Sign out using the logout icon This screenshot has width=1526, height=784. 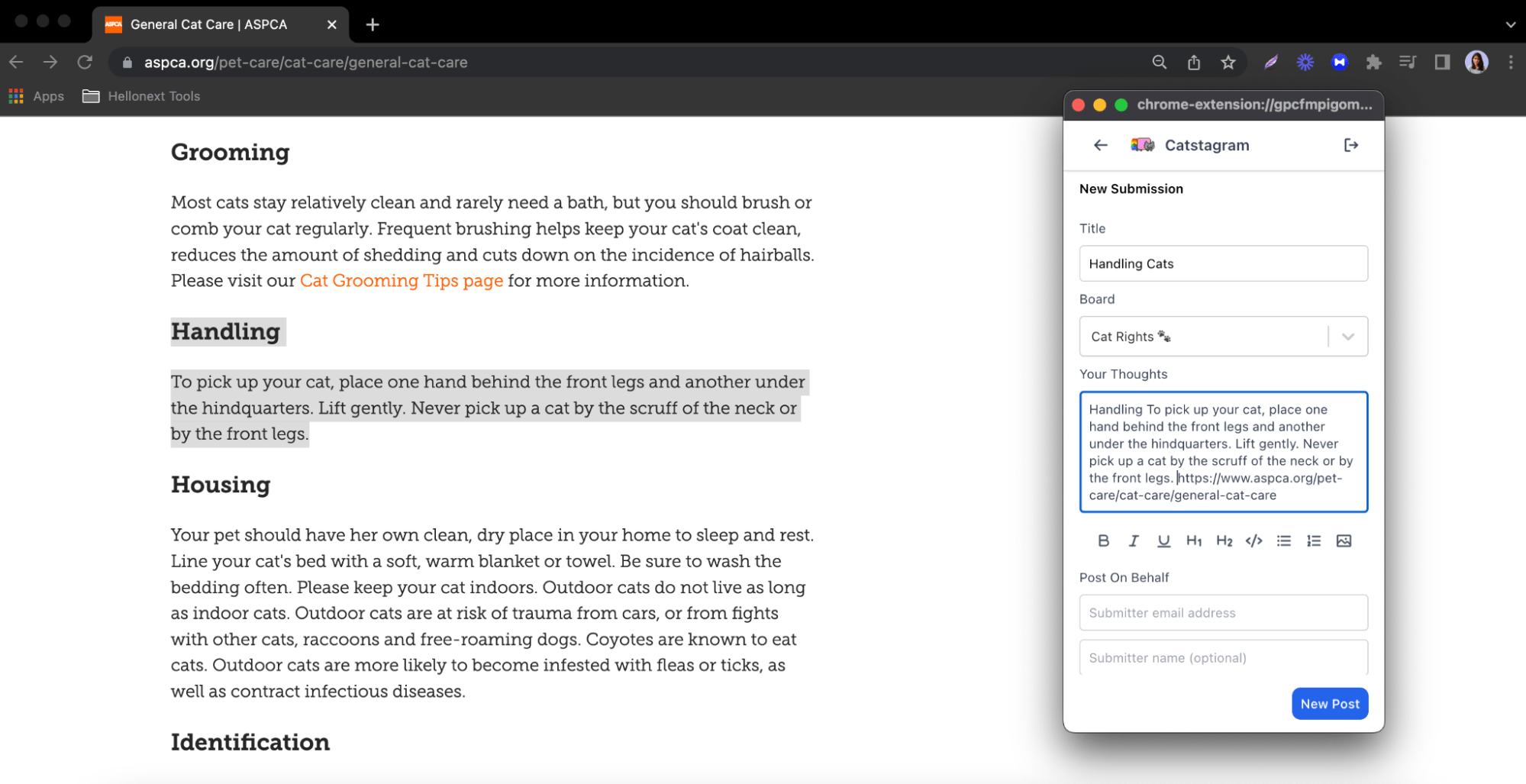tap(1350, 145)
